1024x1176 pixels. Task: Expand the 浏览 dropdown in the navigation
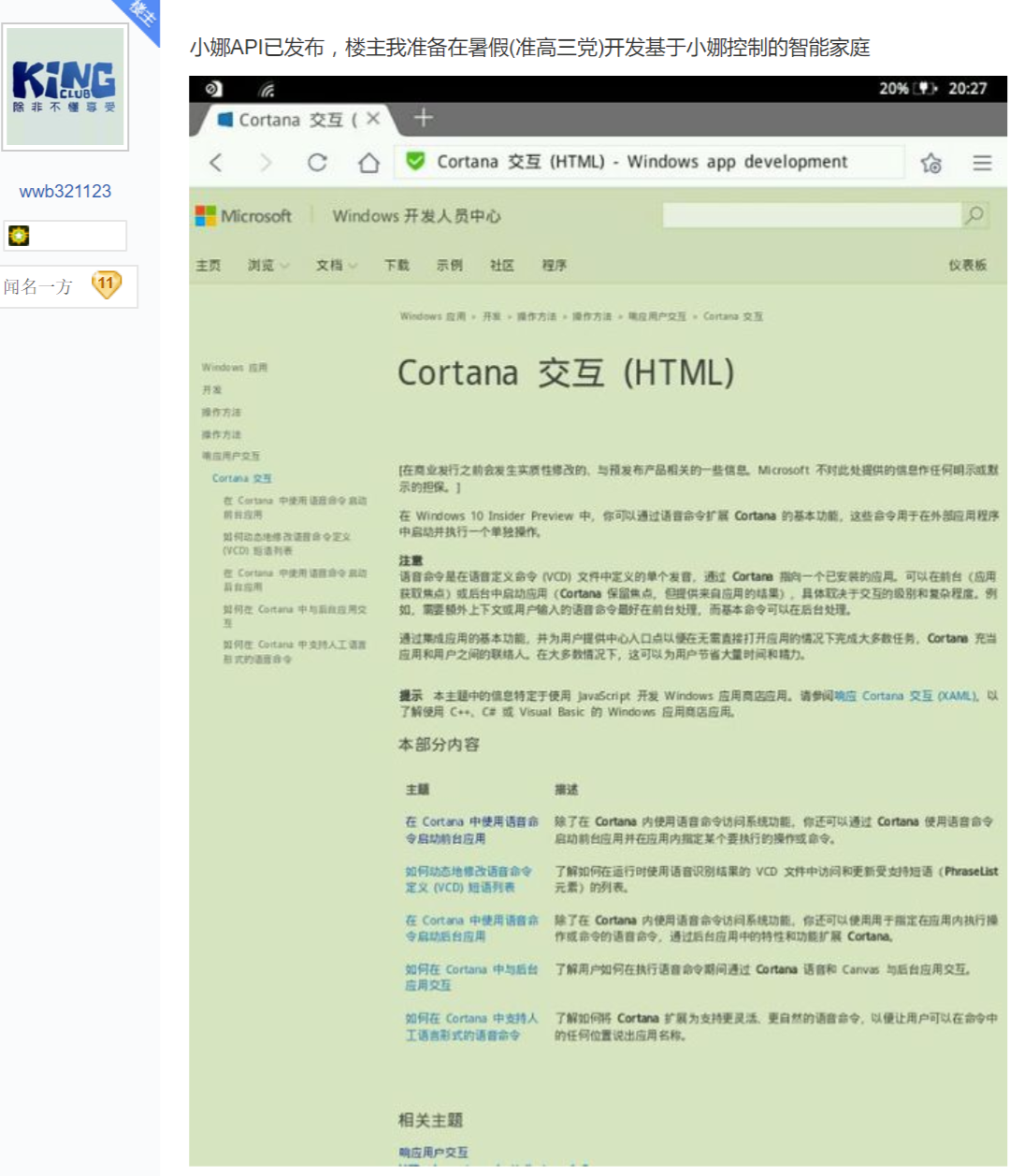click(265, 265)
